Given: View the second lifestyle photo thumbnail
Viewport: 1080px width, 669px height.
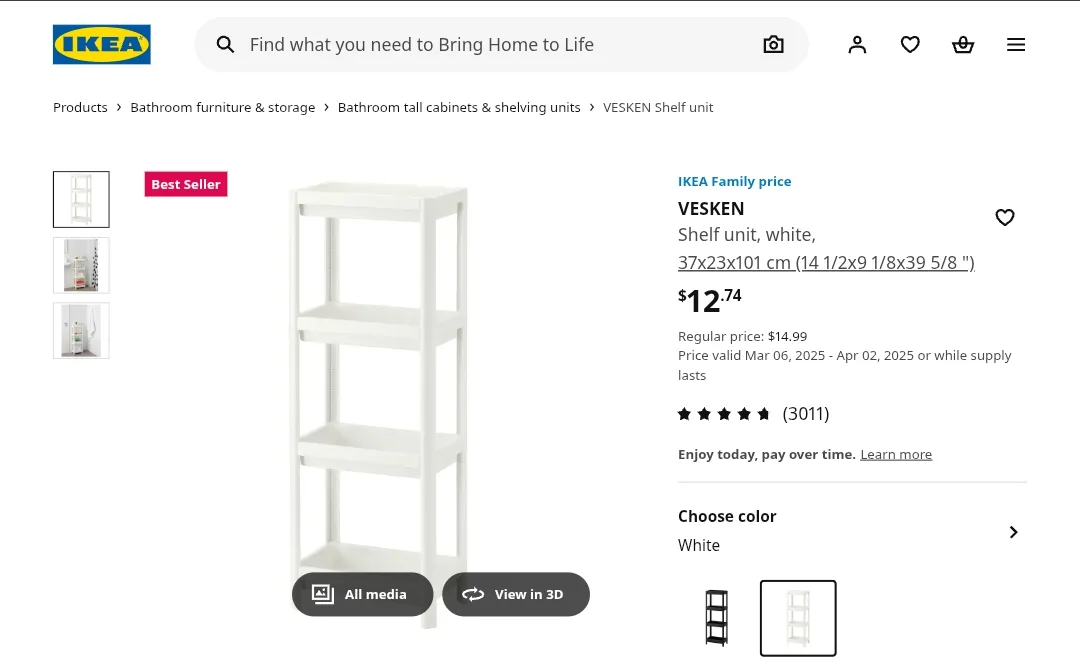Looking at the screenshot, I should tap(81, 265).
